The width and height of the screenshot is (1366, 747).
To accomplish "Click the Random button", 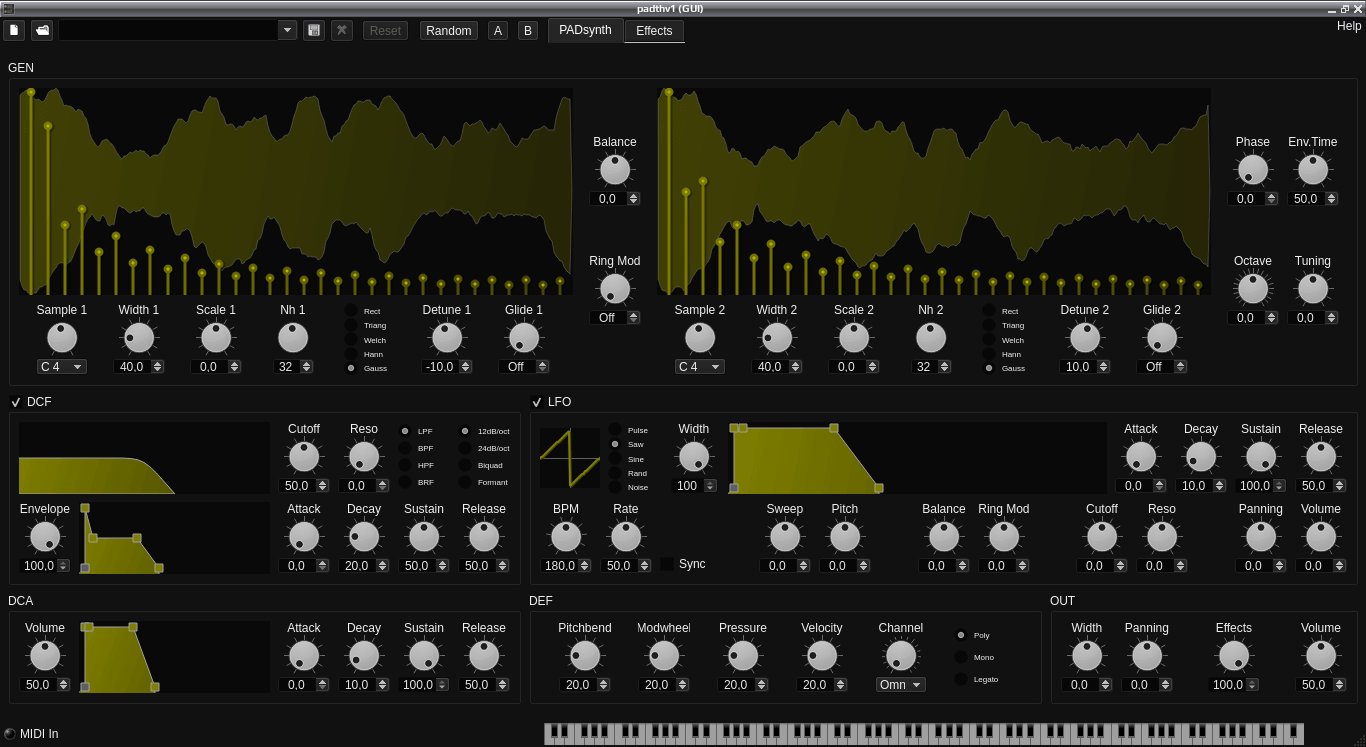I will point(449,31).
